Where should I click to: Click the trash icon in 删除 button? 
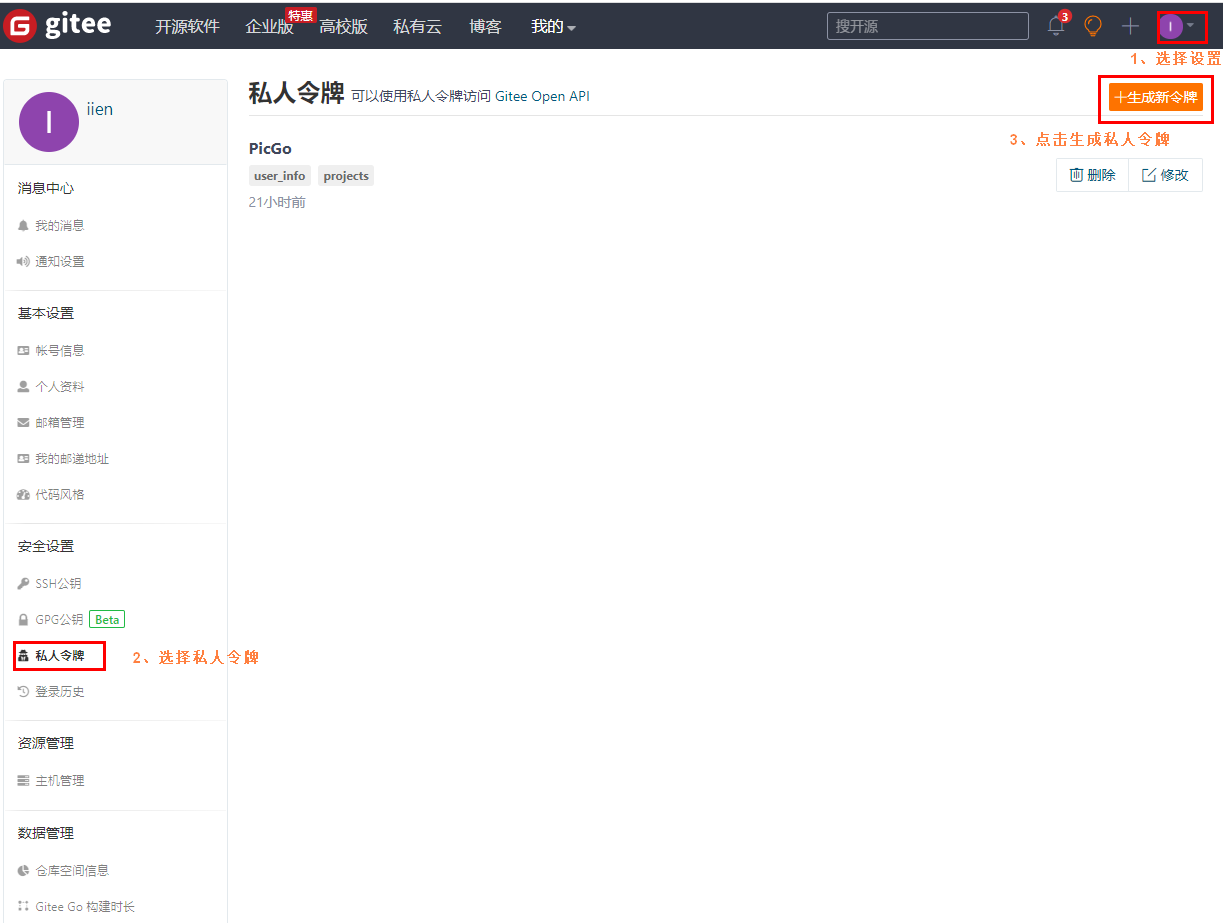point(1076,175)
